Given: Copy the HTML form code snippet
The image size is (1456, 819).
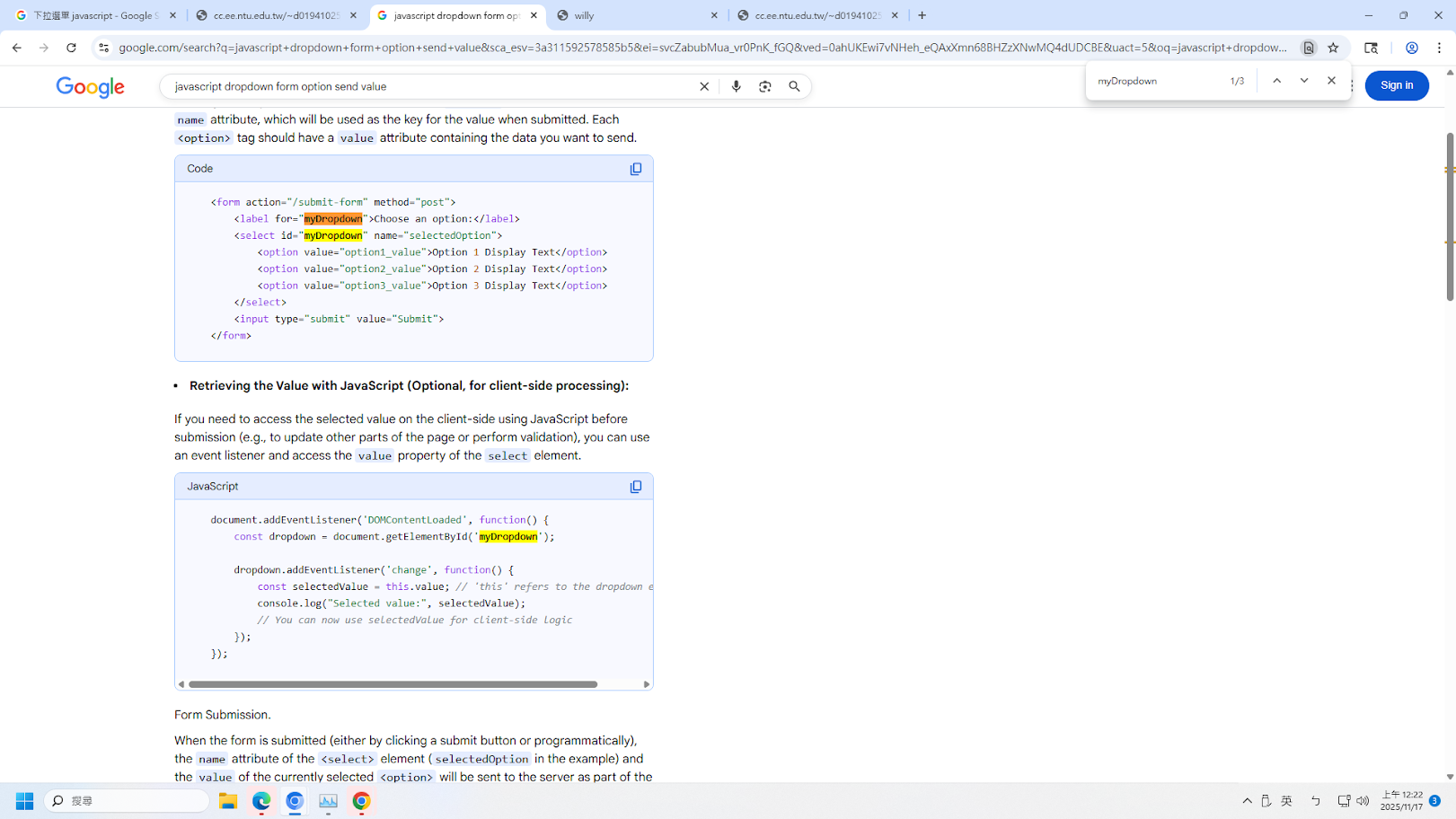Looking at the screenshot, I should pyautogui.click(x=635, y=169).
